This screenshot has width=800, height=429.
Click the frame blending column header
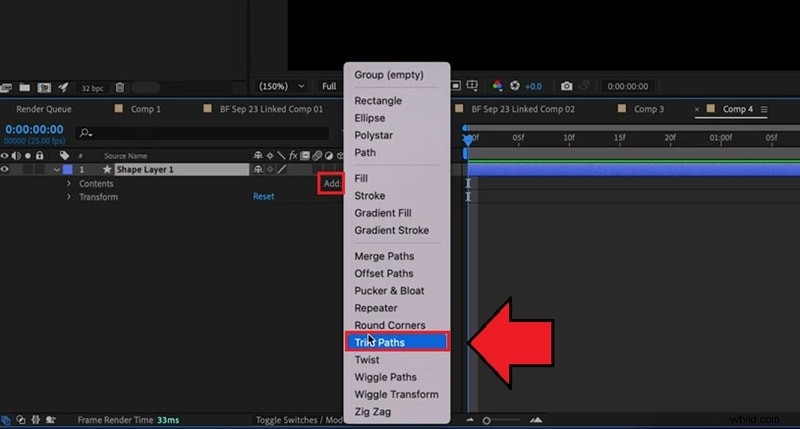[x=305, y=155]
